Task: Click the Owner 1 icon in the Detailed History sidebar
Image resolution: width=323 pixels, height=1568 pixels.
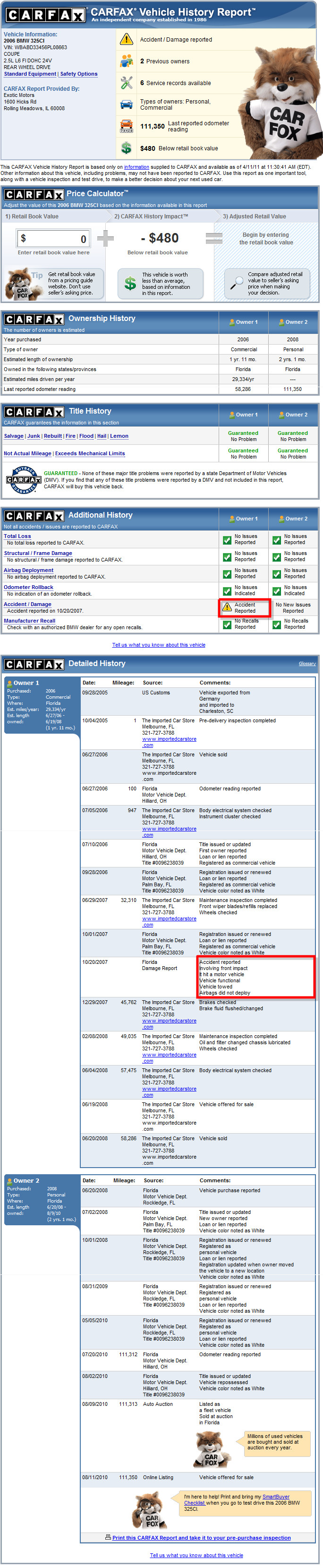Action: (x=9, y=684)
